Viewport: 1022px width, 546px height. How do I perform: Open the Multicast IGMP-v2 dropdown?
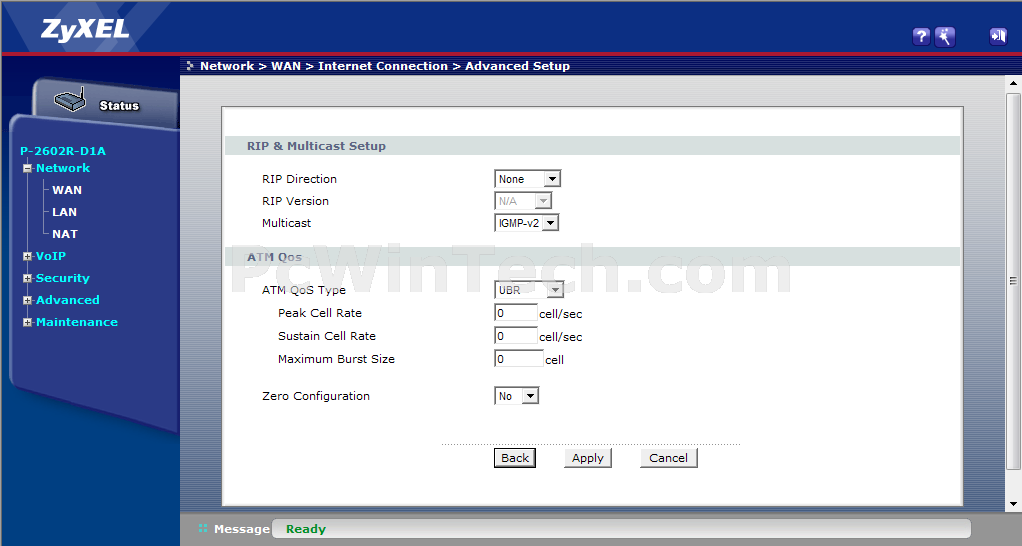coord(527,223)
